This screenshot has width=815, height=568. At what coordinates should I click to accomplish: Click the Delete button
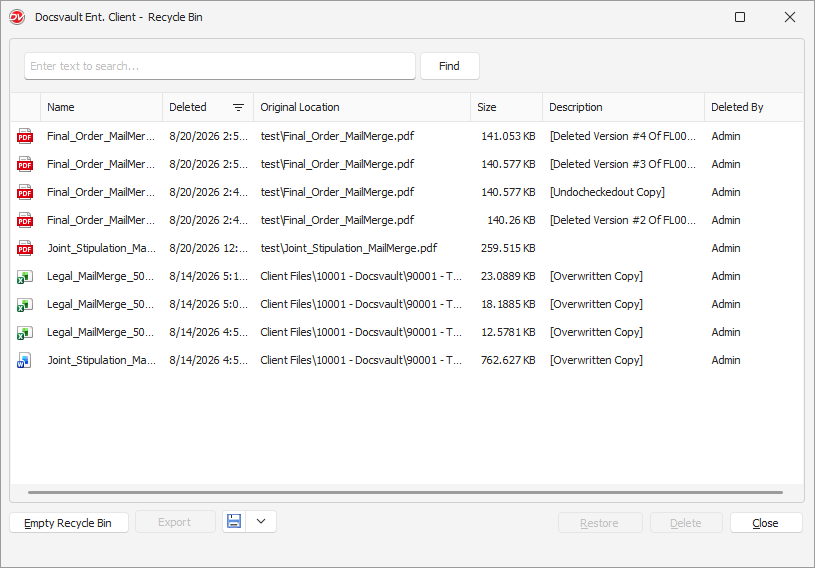click(x=686, y=523)
